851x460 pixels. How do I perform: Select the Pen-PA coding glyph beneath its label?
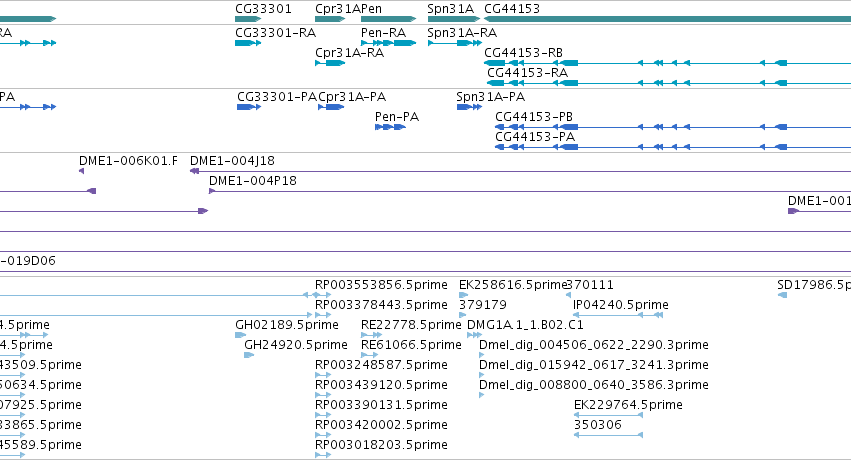390,127
